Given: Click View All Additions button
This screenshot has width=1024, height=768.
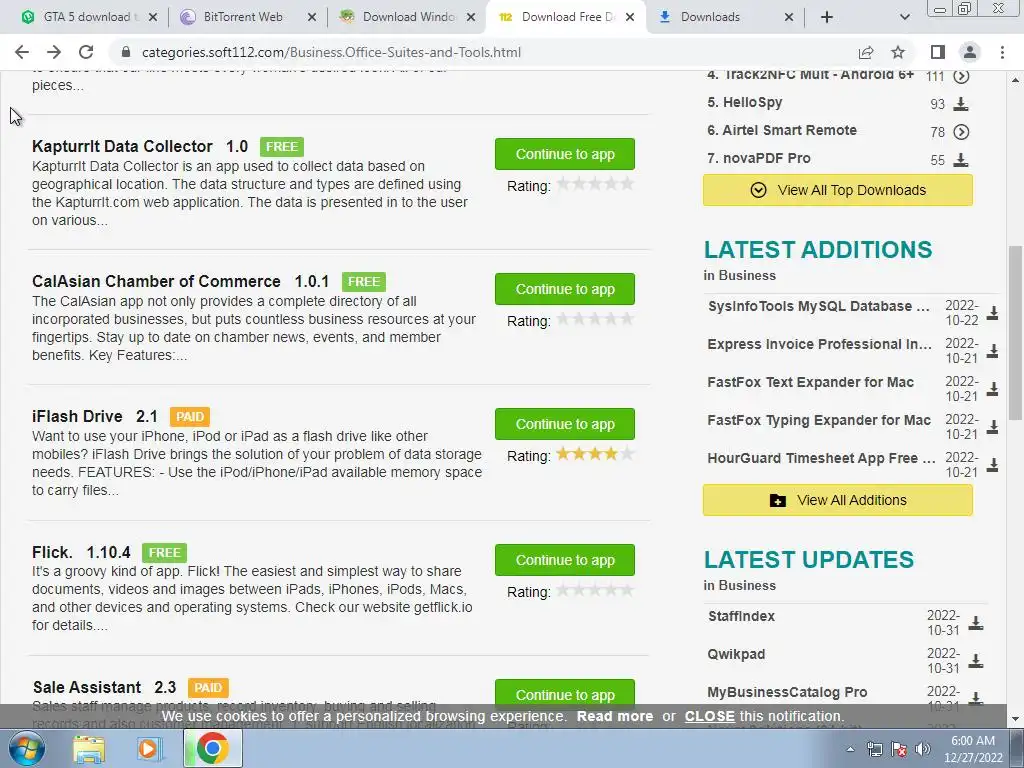Looking at the screenshot, I should coord(838,500).
